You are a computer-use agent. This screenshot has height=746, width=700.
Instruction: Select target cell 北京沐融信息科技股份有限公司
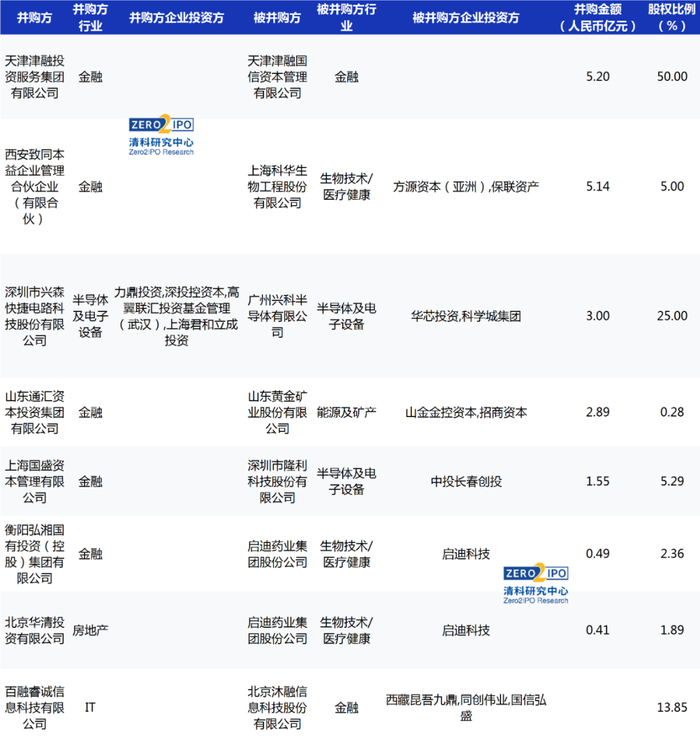tap(277, 707)
